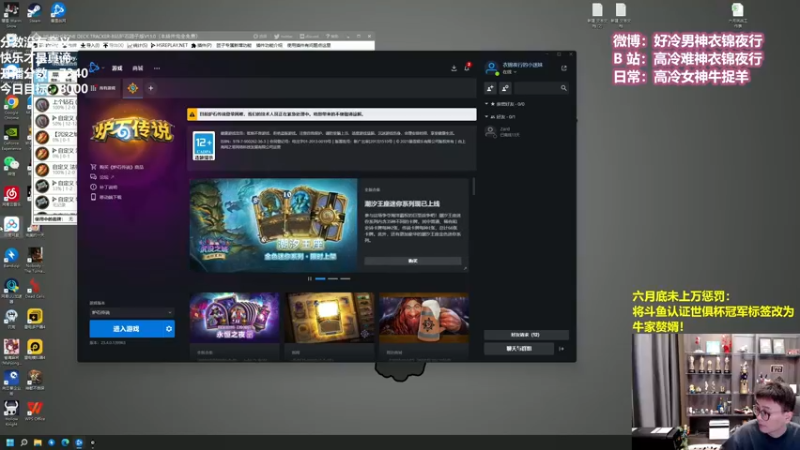Screen dimensions: 800x450
Task: Open the notifications bell icon
Action: click(467, 67)
